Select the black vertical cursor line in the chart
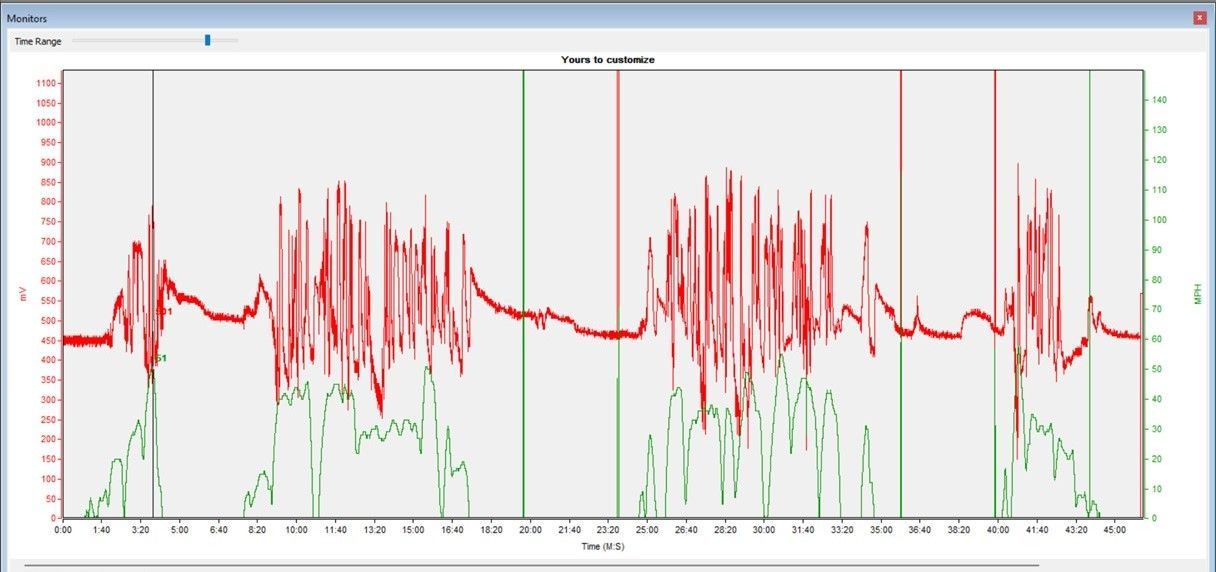The width and height of the screenshot is (1216, 572). point(153,150)
